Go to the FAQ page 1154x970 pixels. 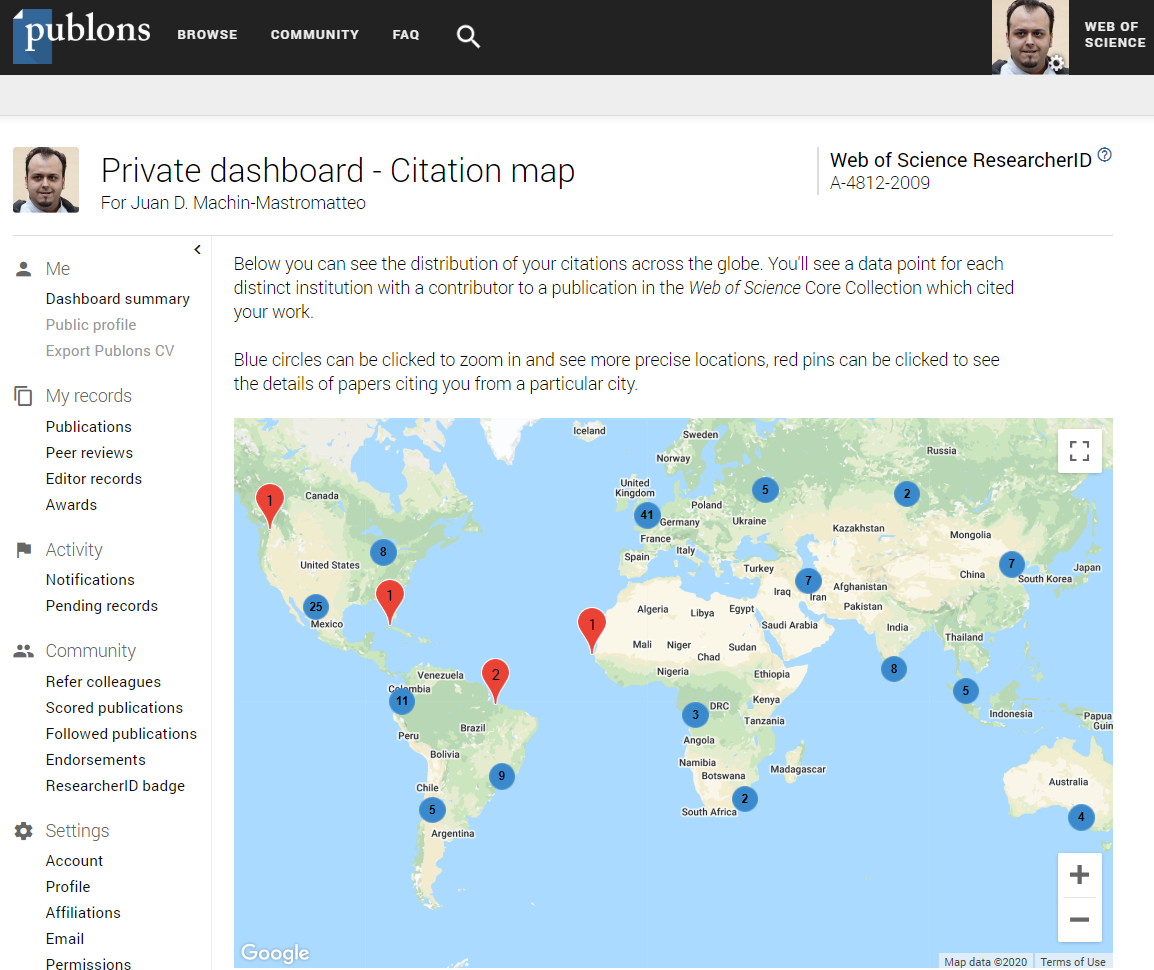[x=405, y=35]
